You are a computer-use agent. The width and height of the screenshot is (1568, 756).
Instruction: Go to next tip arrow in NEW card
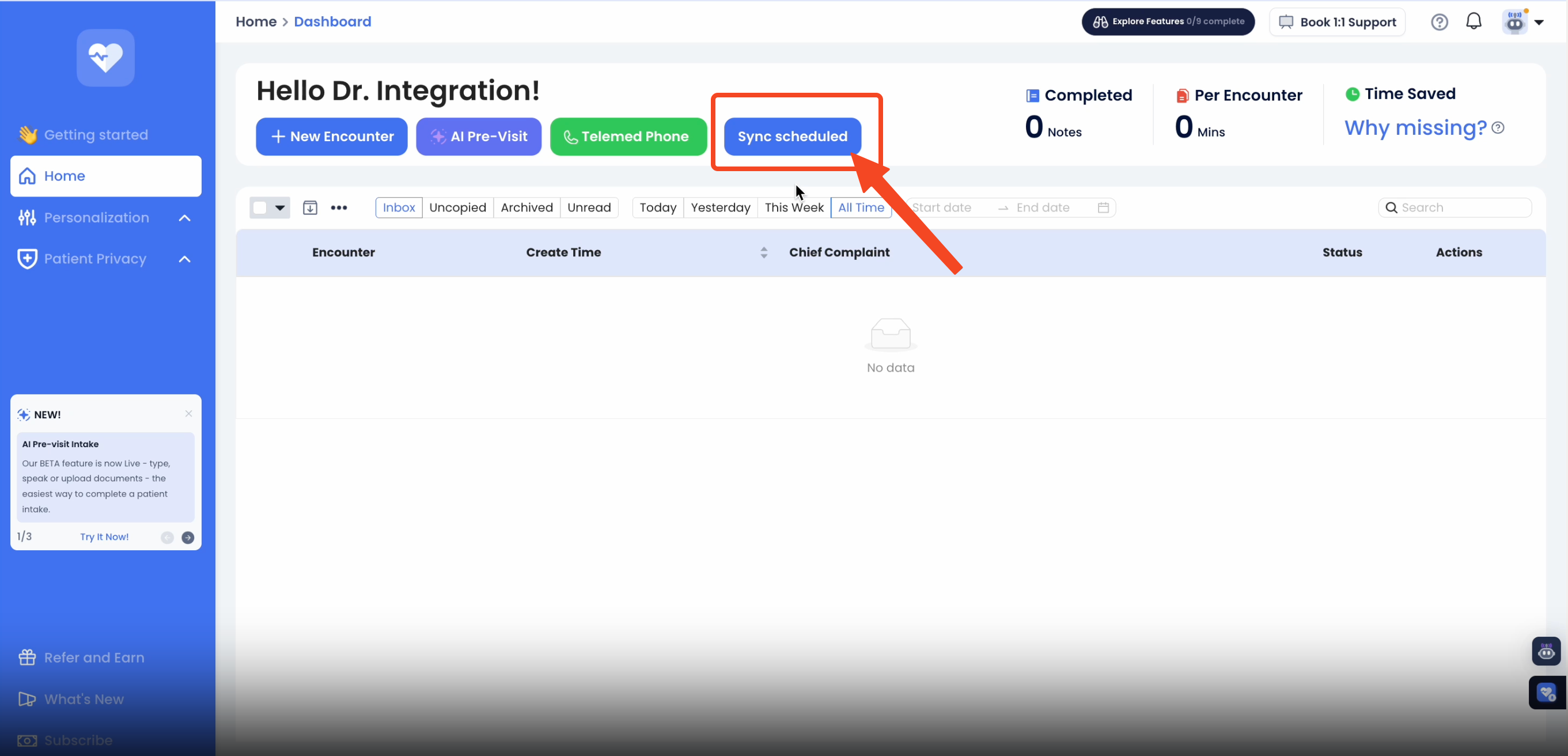pyautogui.click(x=188, y=538)
